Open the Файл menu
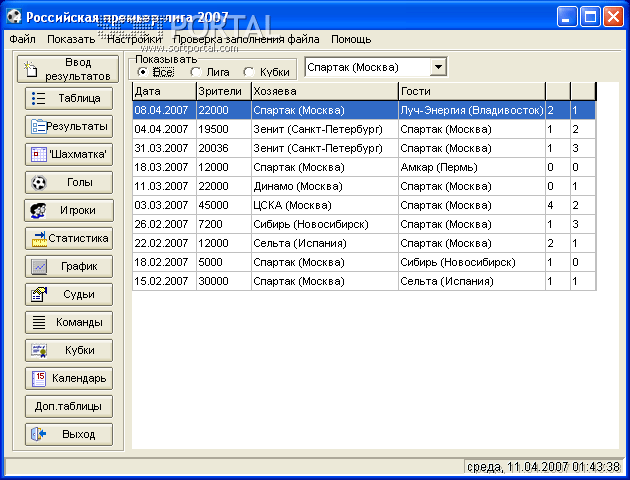The image size is (630, 480). click(22, 39)
